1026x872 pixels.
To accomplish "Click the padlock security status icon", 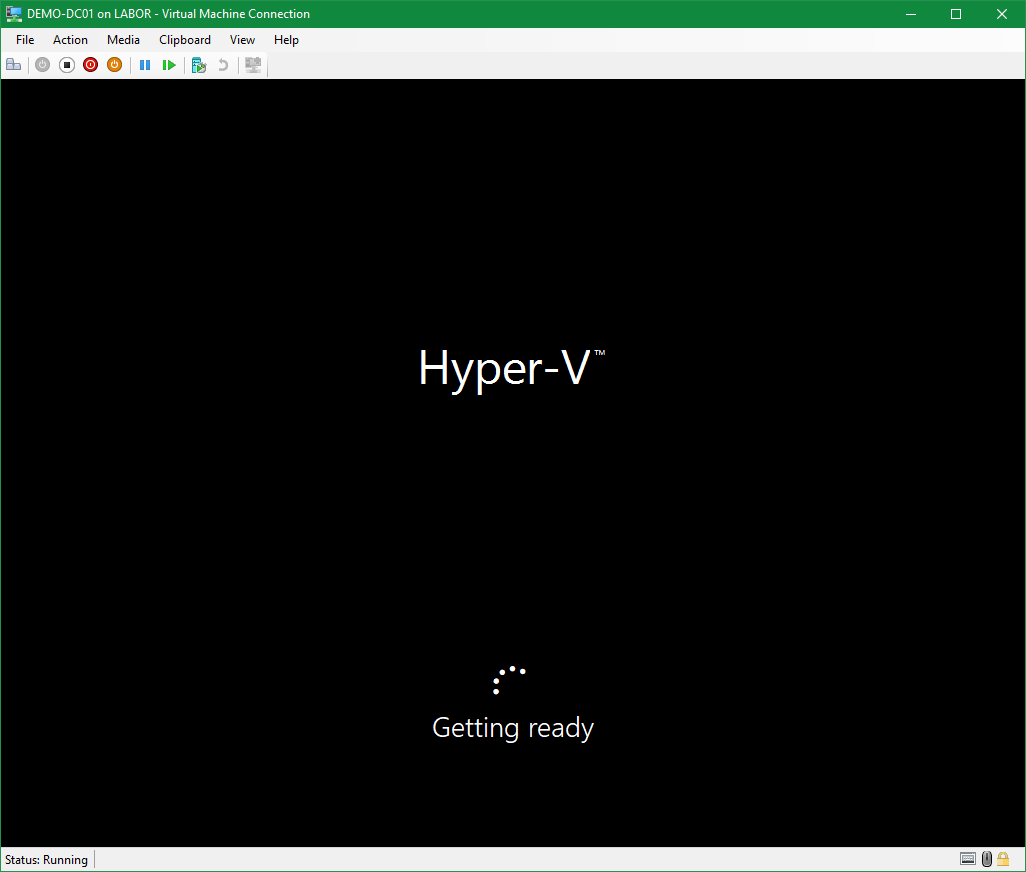I will tap(1003, 859).
